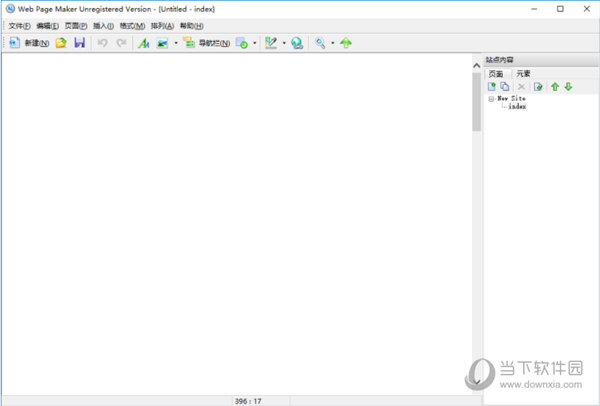600x406 pixels.
Task: Open a file with the folder icon
Action: click(61, 43)
